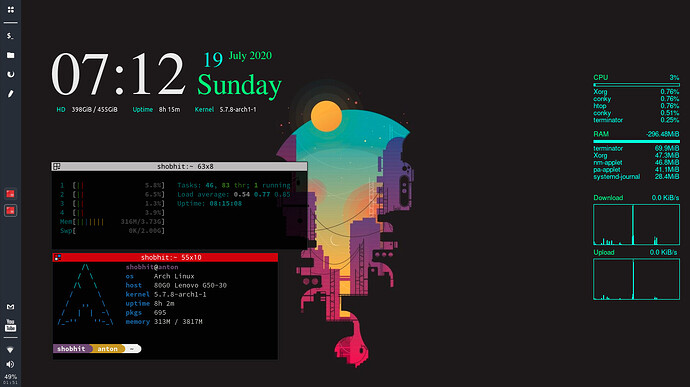Screen dimensions: 690x387
Task: Click the Arch ASCII logo in terminal
Action: pyautogui.click(x=85, y=295)
